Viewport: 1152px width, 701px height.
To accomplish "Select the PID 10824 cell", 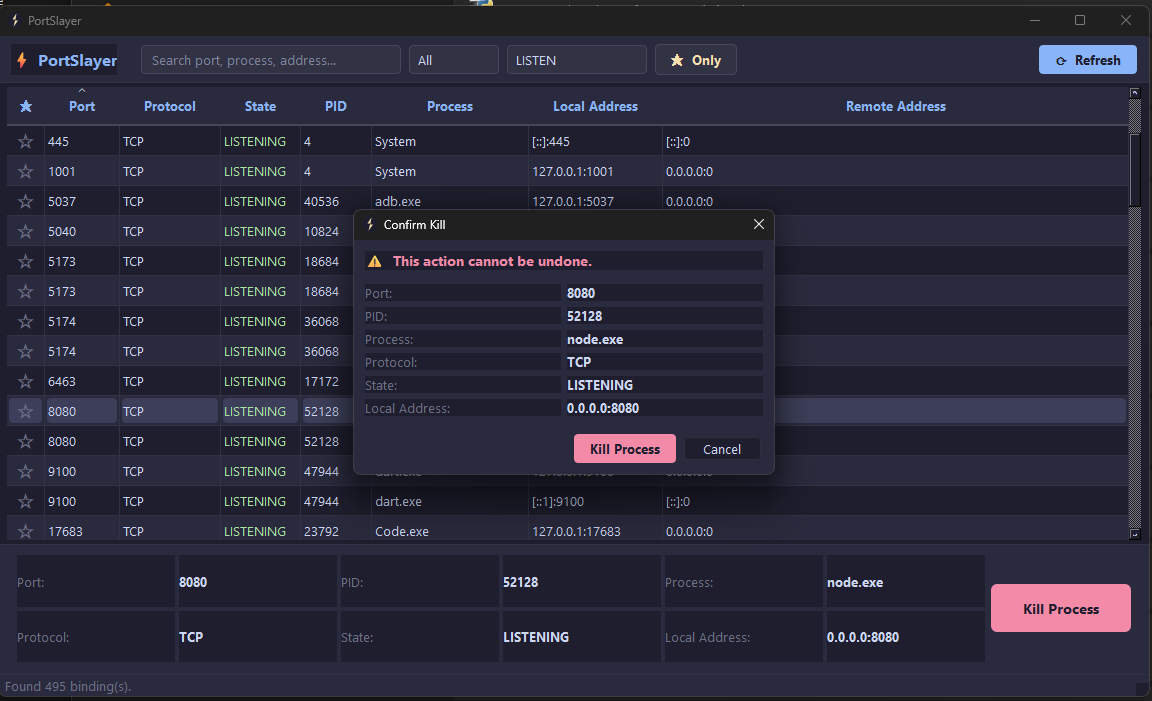I will pyautogui.click(x=327, y=231).
